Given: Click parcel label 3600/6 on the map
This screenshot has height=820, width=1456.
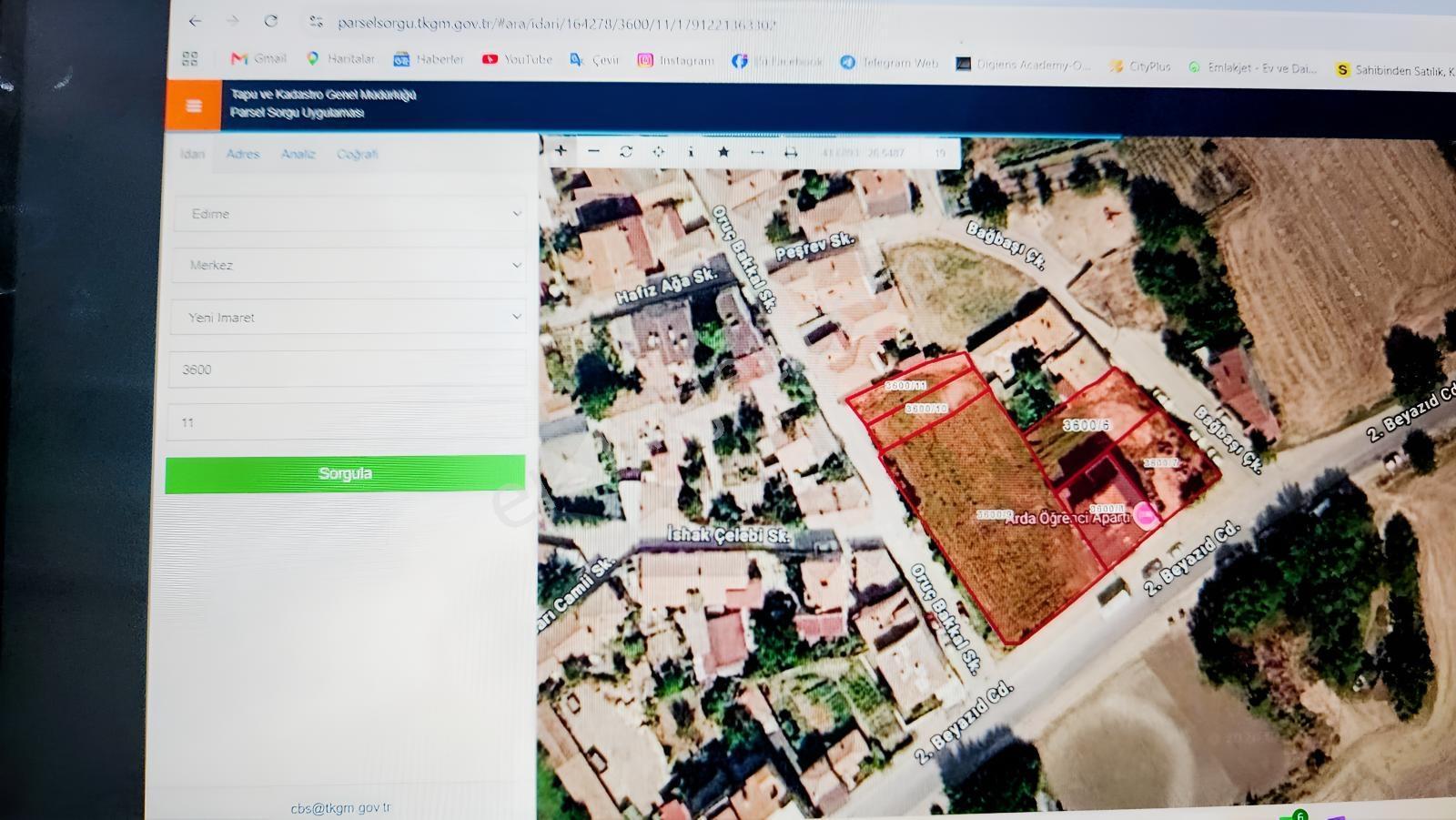Looking at the screenshot, I should click(1087, 425).
